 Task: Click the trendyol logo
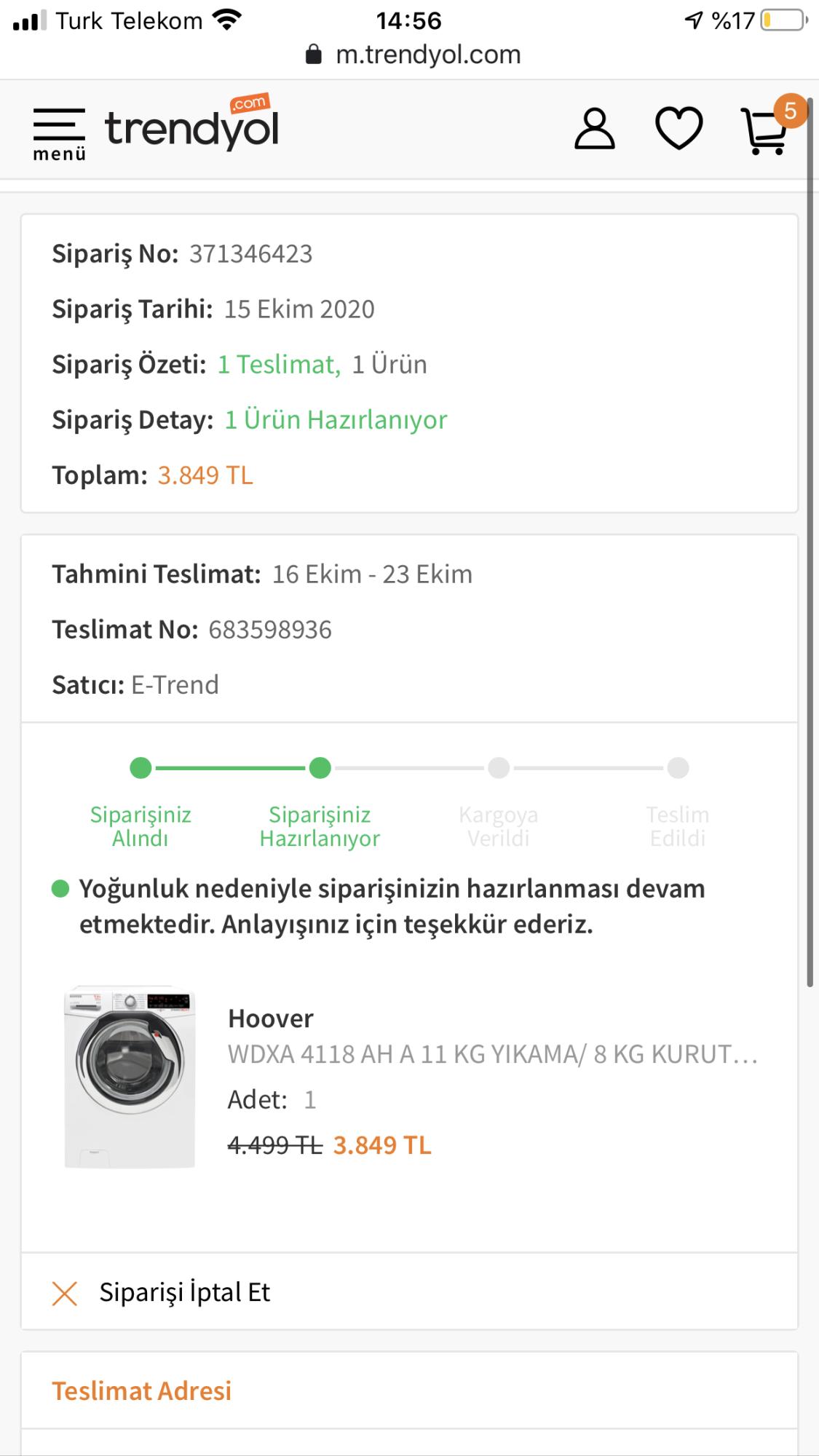[192, 125]
